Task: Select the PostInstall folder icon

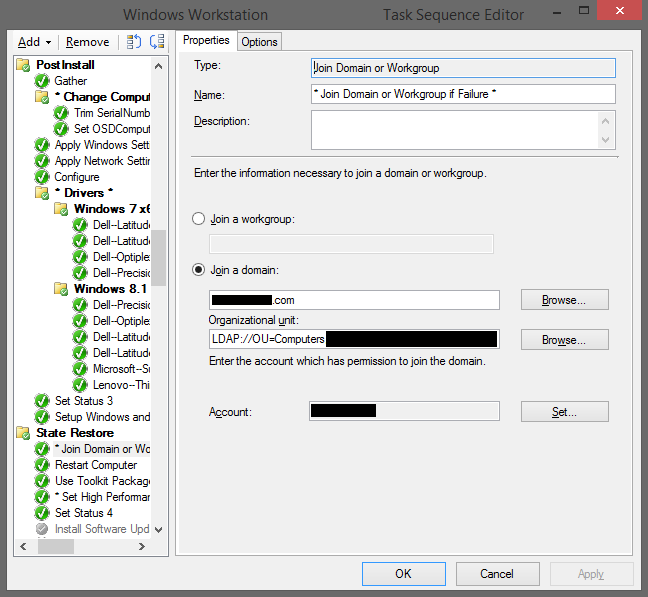Action: (23, 65)
